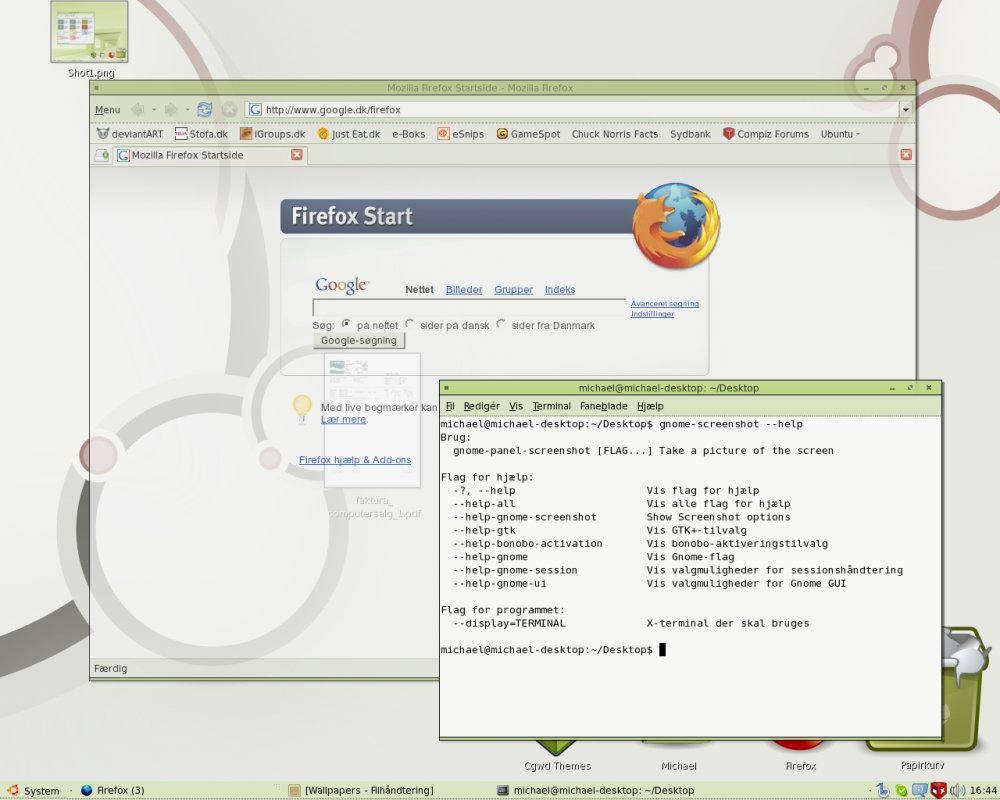The height and width of the screenshot is (800, 1000).
Task: Open the terminal Fil menu
Action: 450,406
